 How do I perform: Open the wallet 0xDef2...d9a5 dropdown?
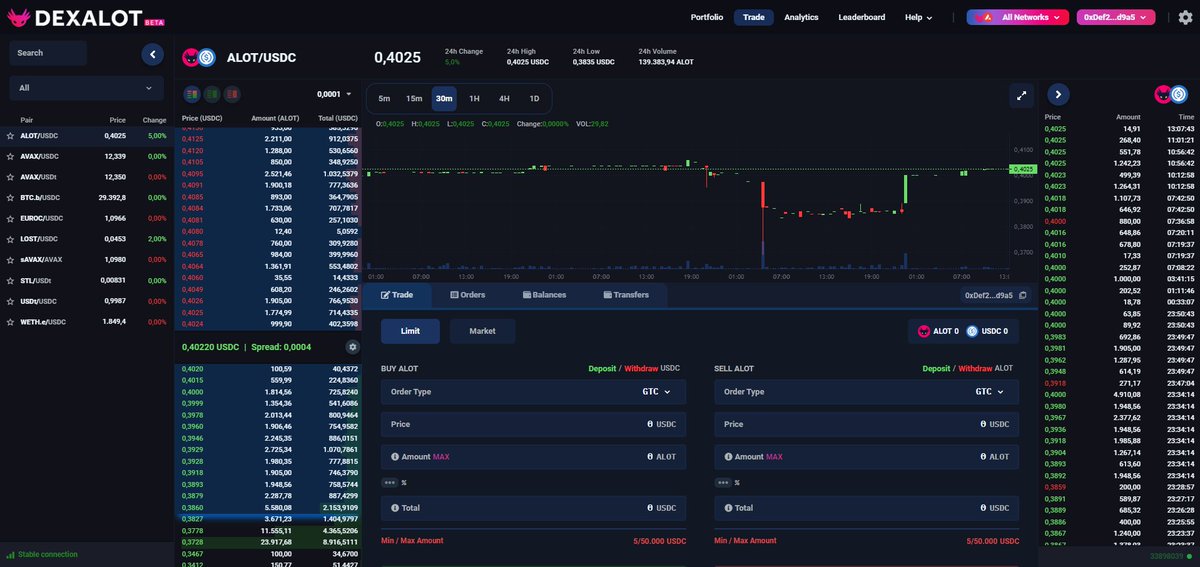click(x=1115, y=17)
